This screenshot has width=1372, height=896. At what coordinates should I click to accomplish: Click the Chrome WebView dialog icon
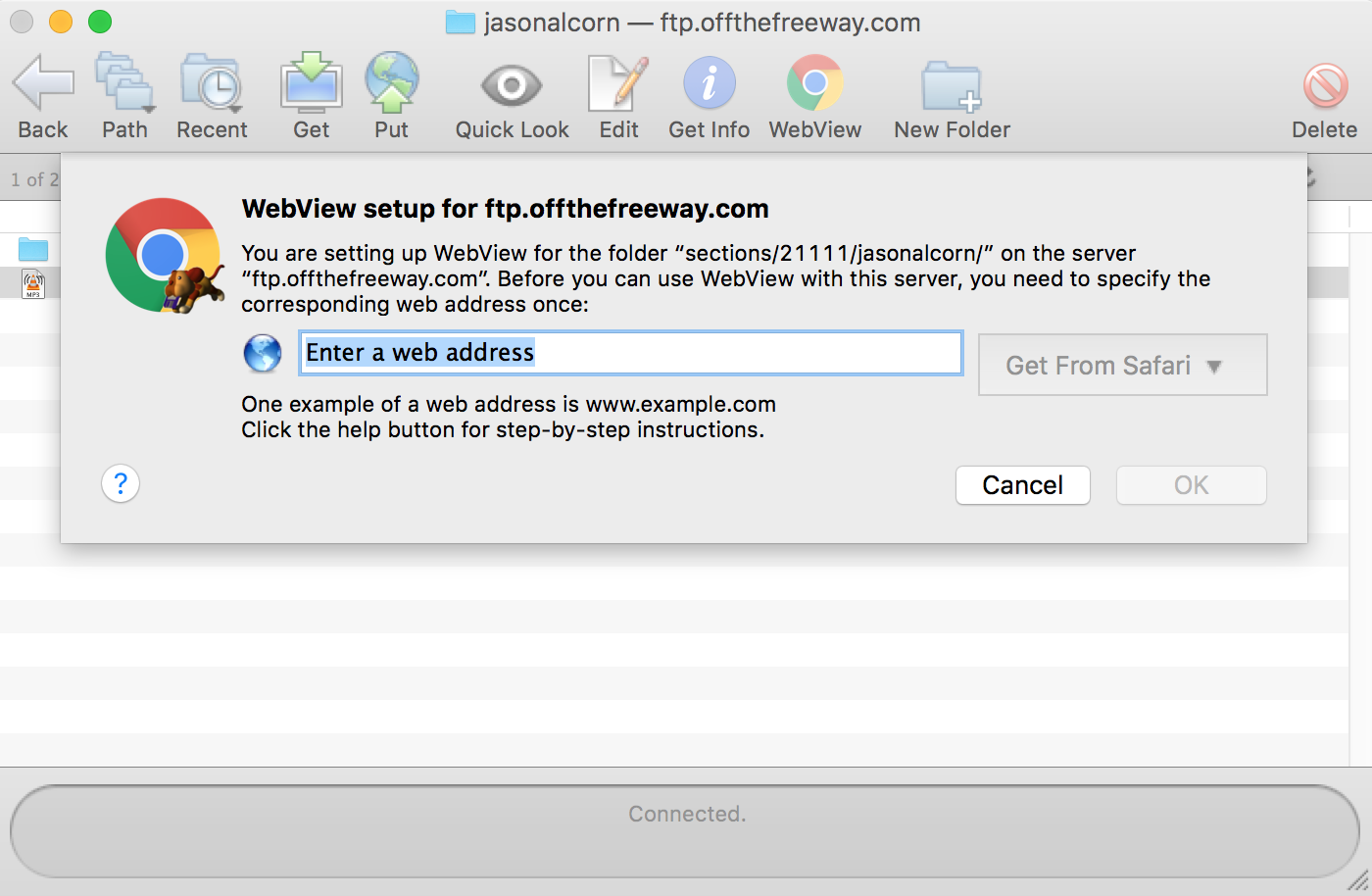[x=165, y=256]
